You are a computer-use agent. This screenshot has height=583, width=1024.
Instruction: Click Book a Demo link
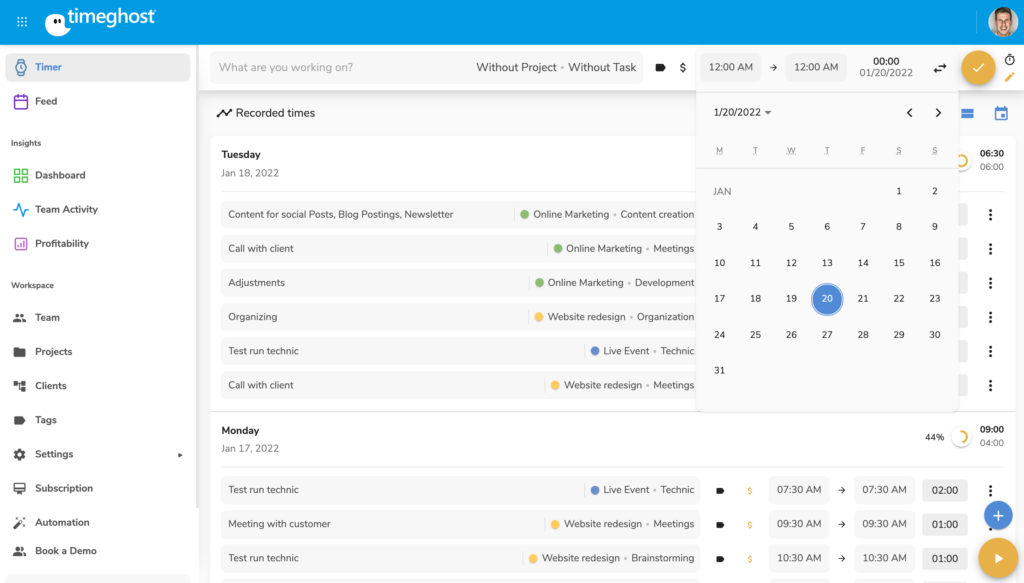point(66,551)
